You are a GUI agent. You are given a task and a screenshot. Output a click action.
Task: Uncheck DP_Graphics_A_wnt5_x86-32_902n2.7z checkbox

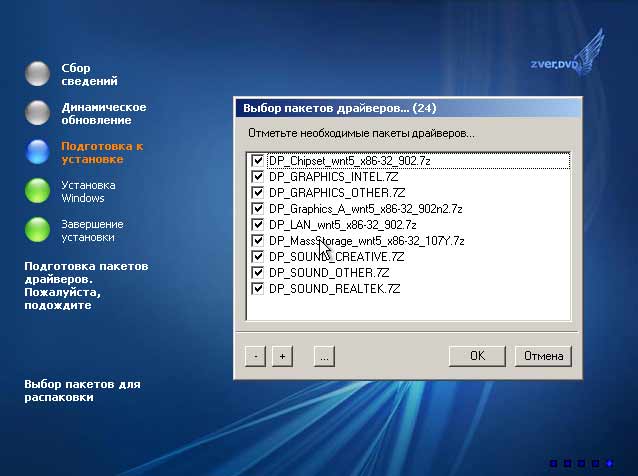click(258, 208)
